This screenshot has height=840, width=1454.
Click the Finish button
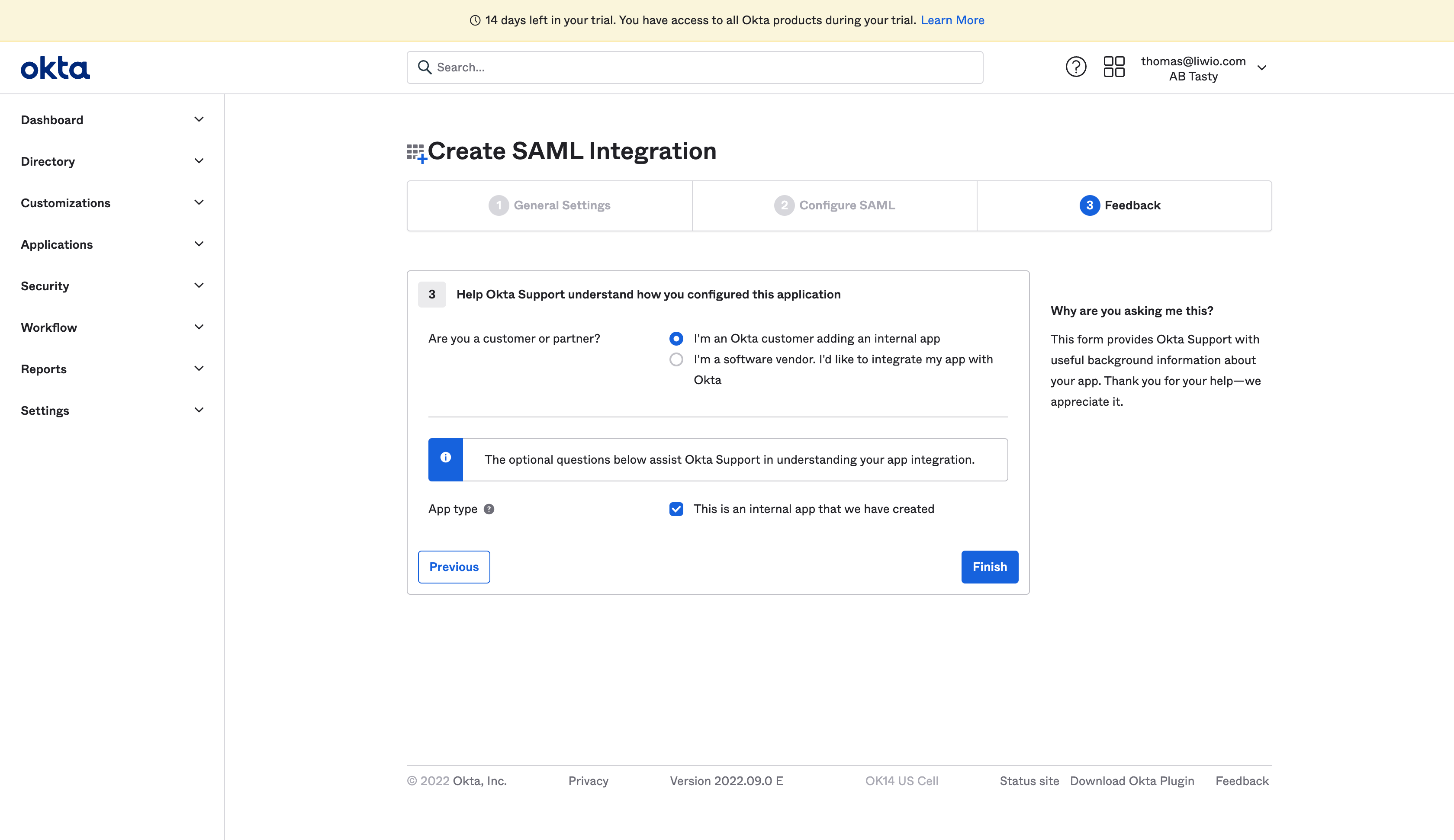(990, 567)
